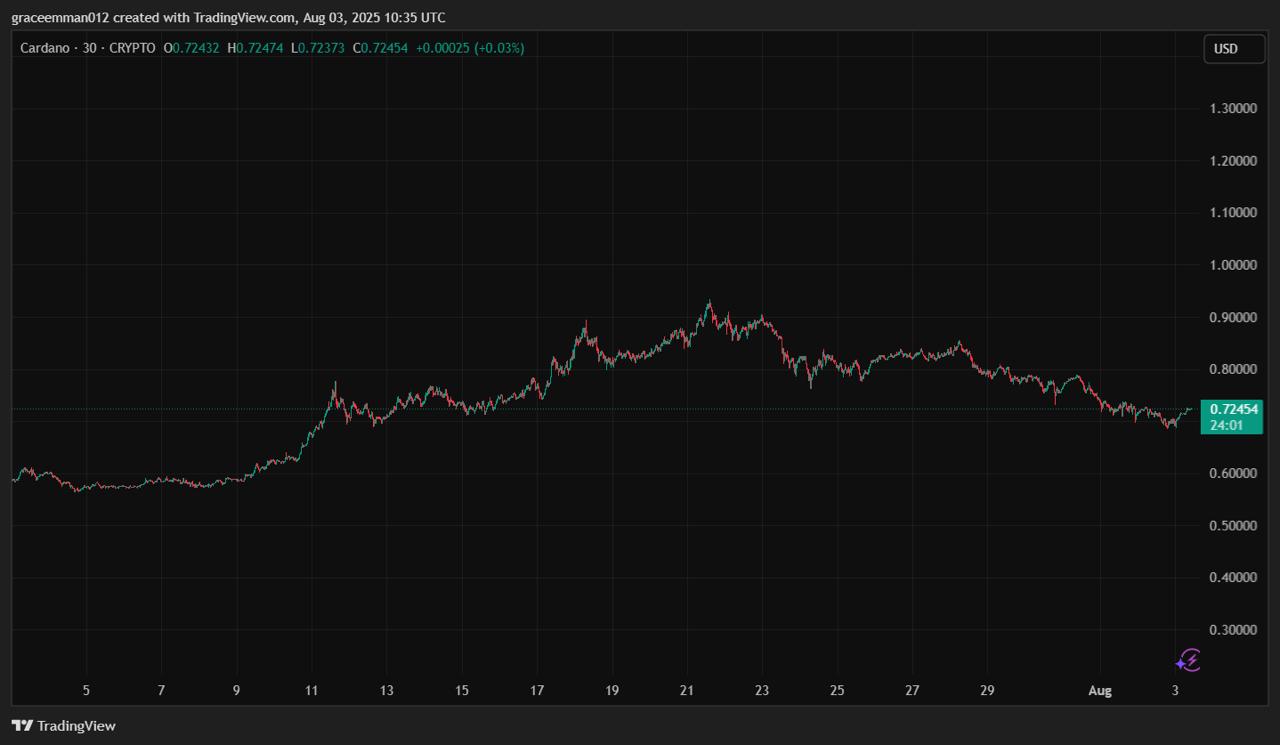The width and height of the screenshot is (1280, 745).
Task: Click the Cardano symbol name
Action: [x=45, y=48]
